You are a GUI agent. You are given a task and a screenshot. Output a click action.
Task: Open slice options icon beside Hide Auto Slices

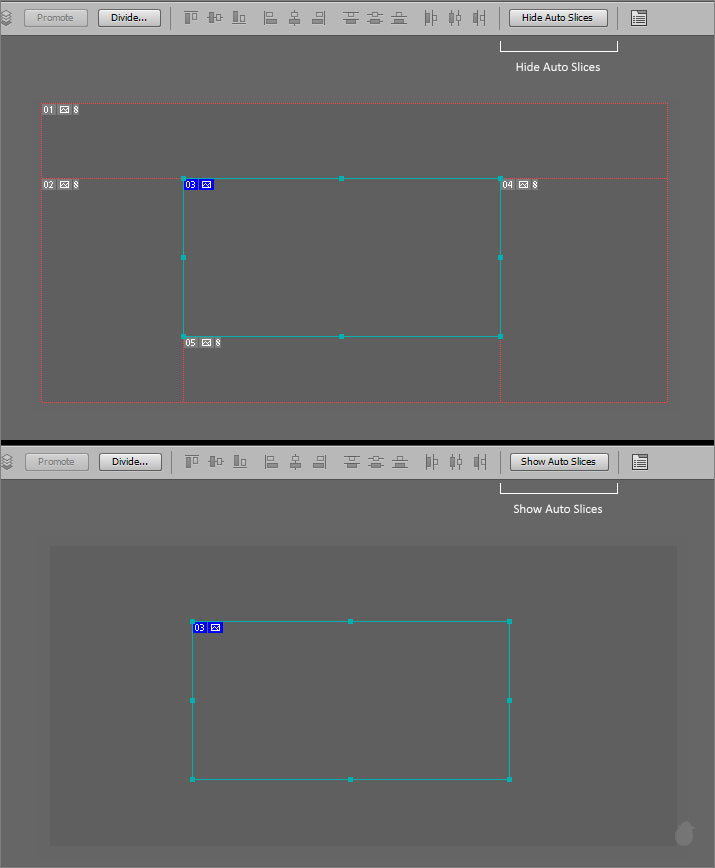640,18
